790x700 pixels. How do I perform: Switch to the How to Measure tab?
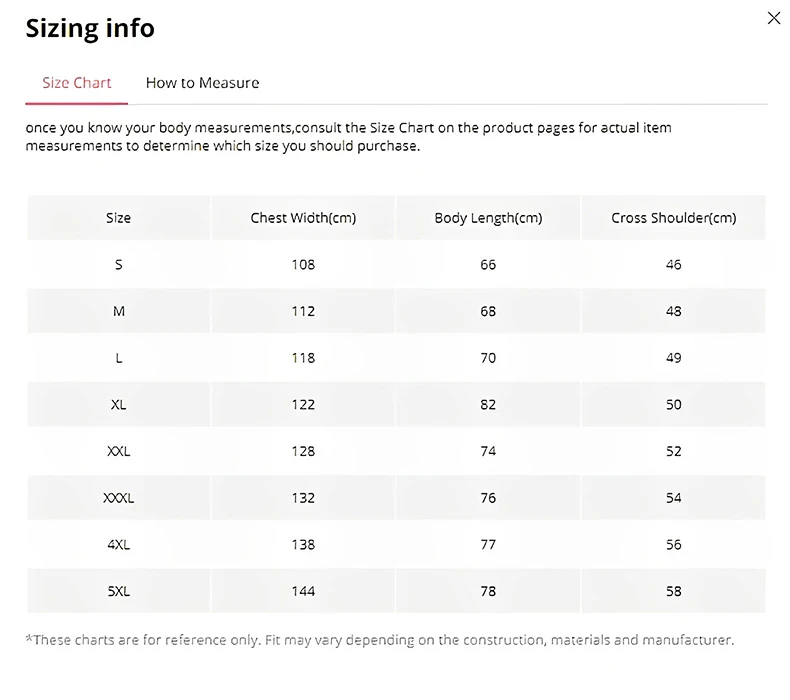click(202, 83)
